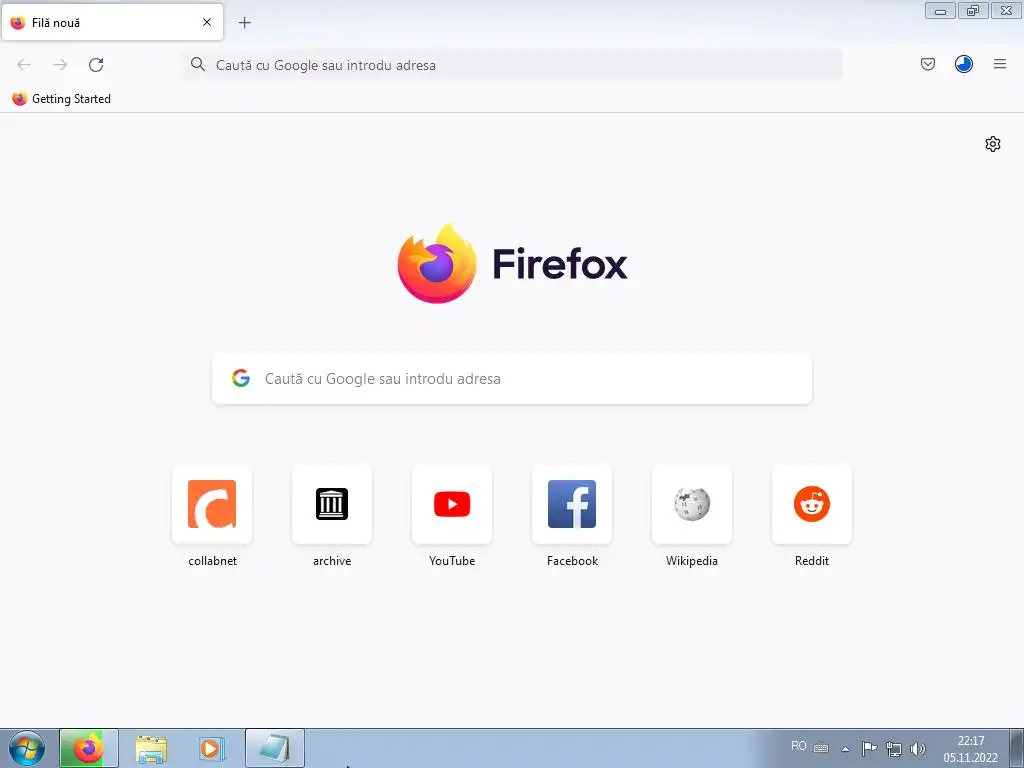
Task: Reload the current page
Action: 96,65
